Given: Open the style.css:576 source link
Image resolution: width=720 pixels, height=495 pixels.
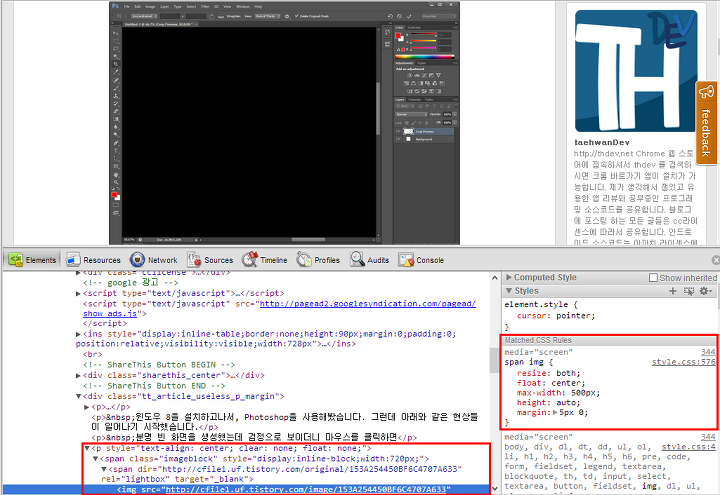Looking at the screenshot, I should (683, 362).
